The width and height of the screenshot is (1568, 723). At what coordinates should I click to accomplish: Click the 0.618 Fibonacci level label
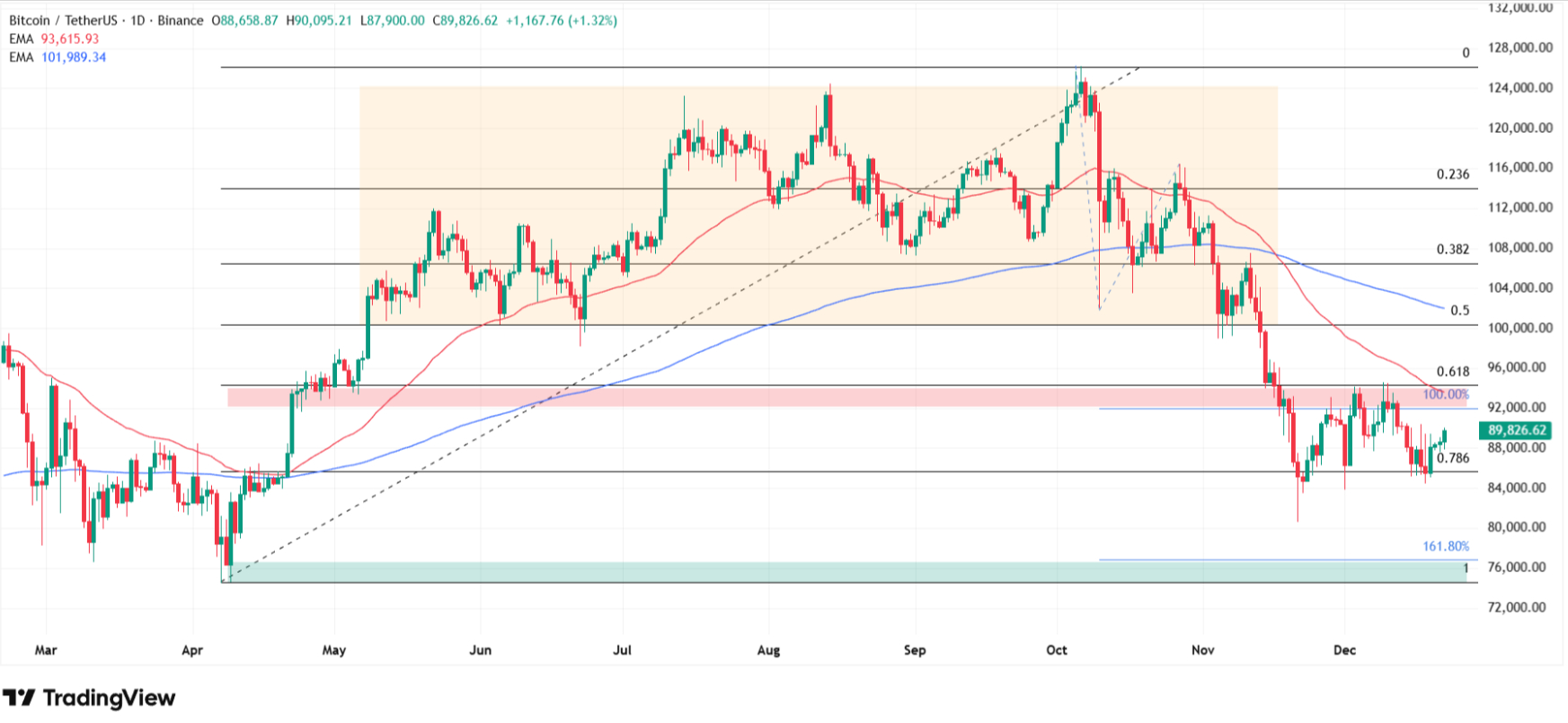tap(1452, 371)
